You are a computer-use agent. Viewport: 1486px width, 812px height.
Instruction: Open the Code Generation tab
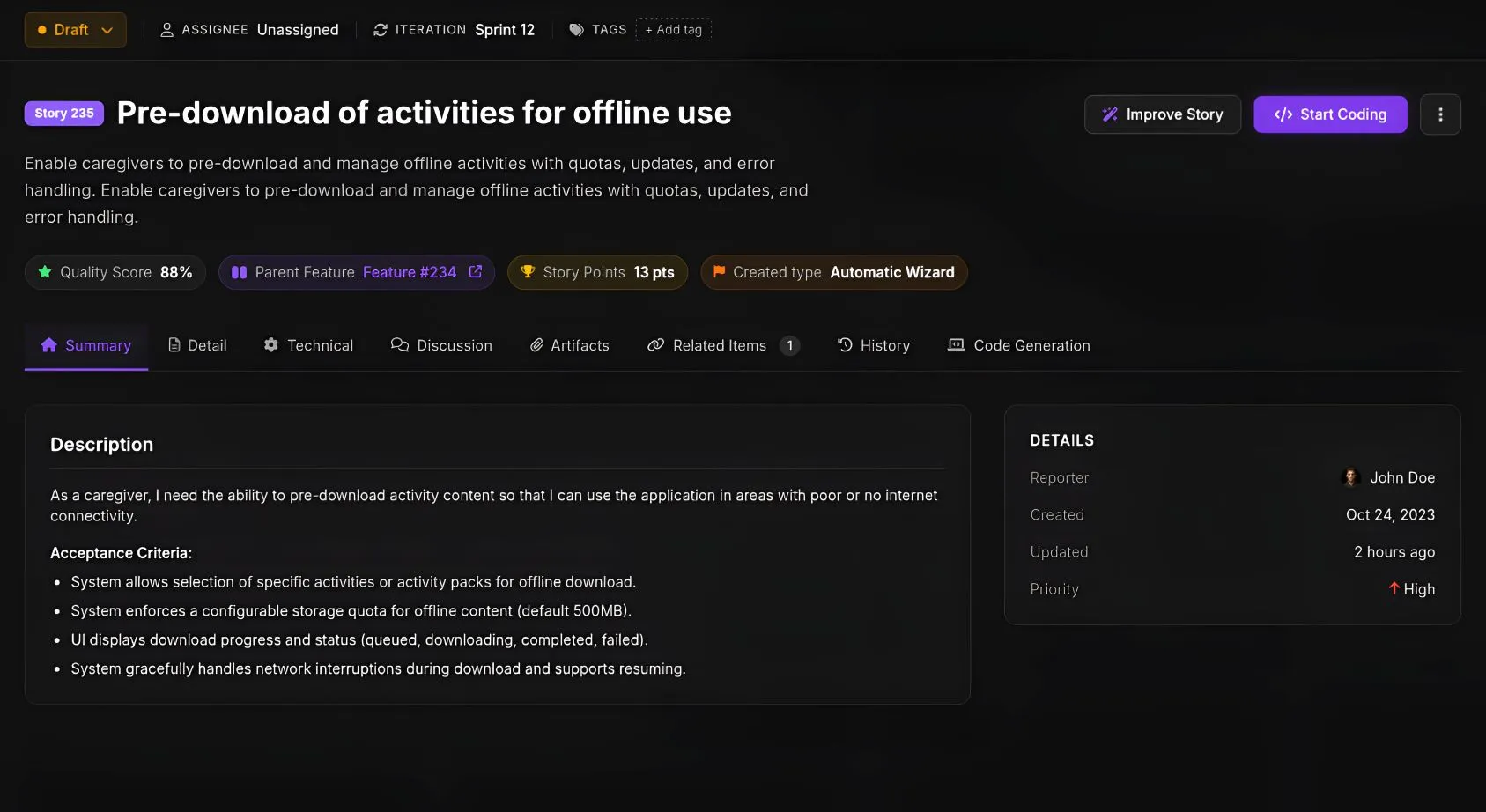point(1018,345)
